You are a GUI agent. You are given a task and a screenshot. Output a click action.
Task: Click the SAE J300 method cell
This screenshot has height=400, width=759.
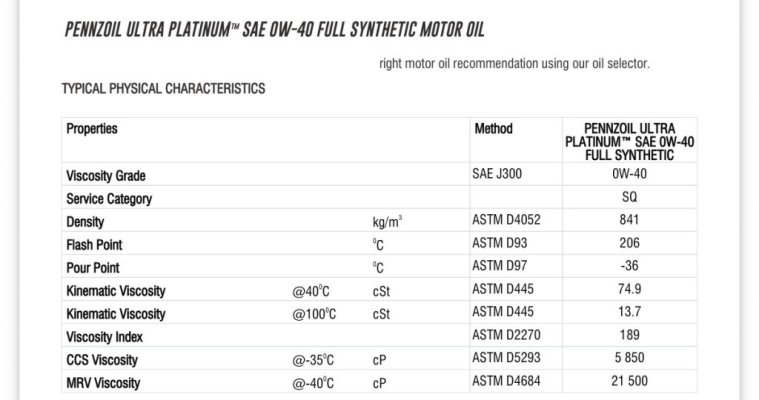[x=497, y=174]
